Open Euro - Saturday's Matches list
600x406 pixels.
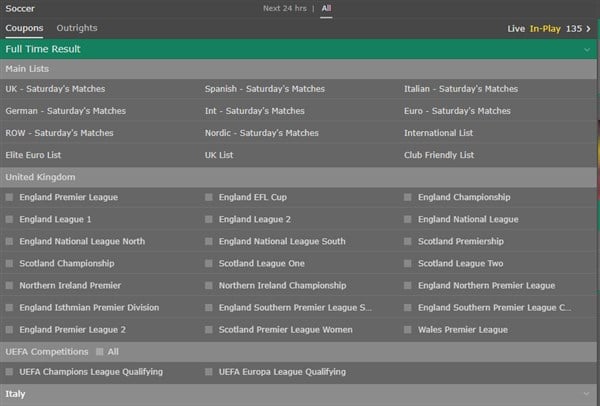[457, 111]
